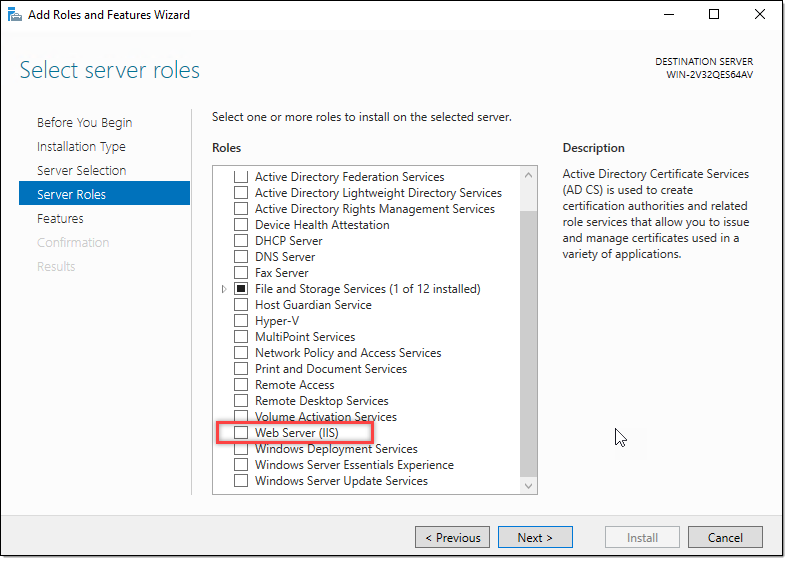Toggle File and Storage Services checkbox
Viewport: 788px width, 561px height.
point(240,289)
